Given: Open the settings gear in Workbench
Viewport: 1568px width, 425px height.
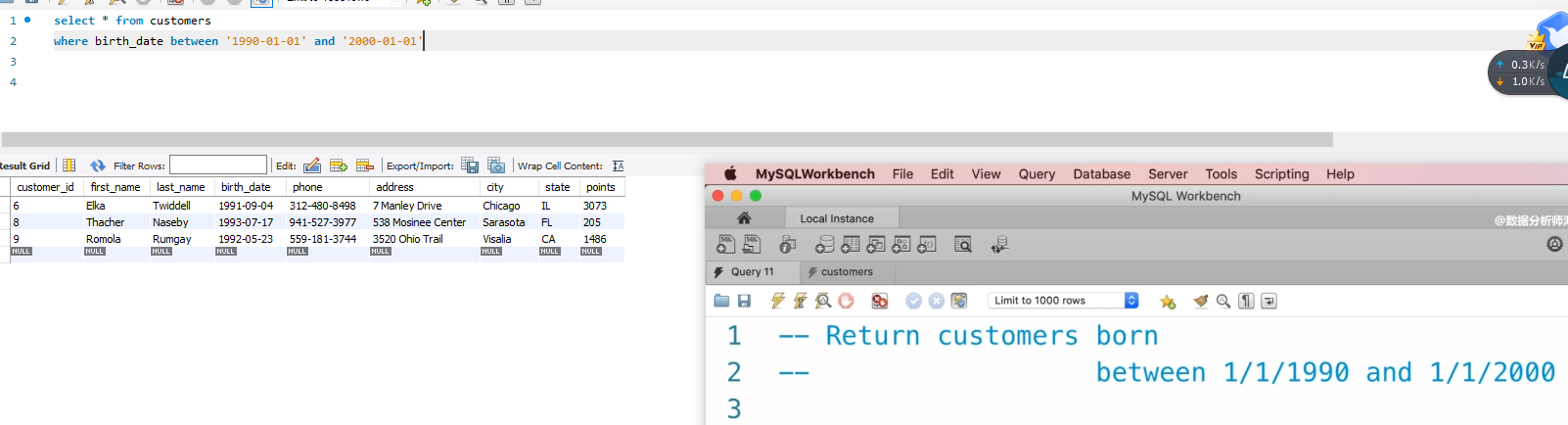Looking at the screenshot, I should point(1554,244).
